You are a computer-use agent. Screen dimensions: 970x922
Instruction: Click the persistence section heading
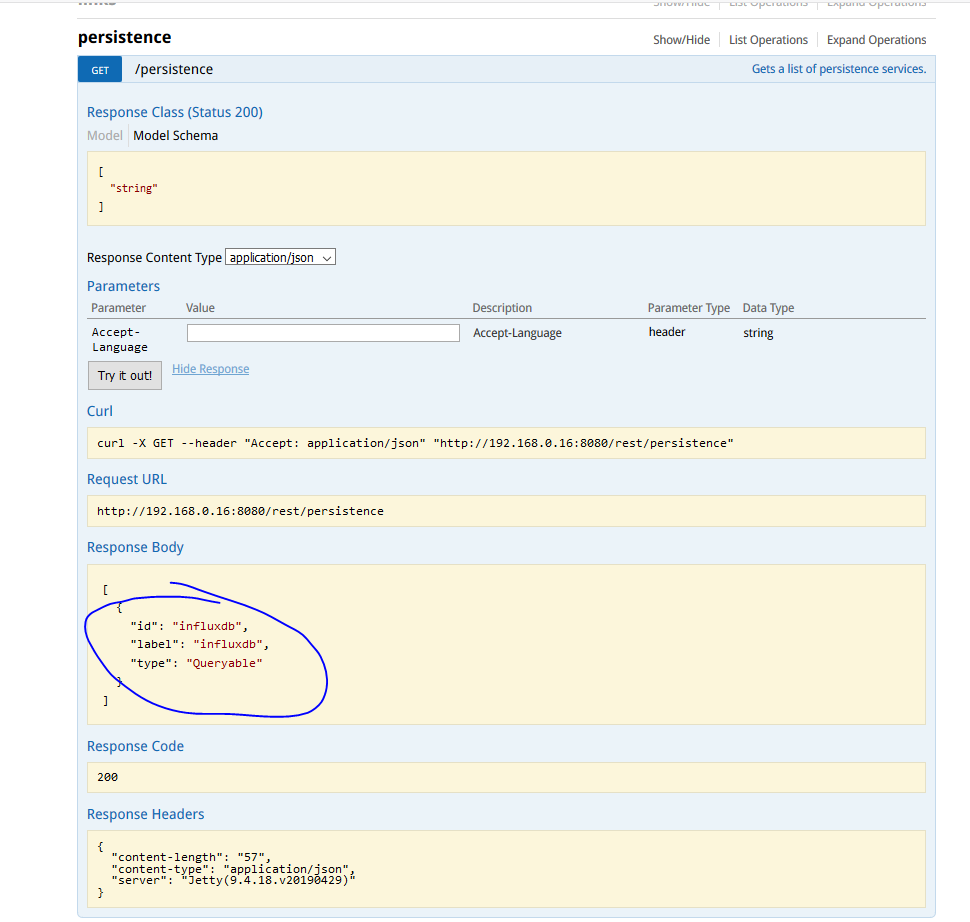[x=124, y=38]
